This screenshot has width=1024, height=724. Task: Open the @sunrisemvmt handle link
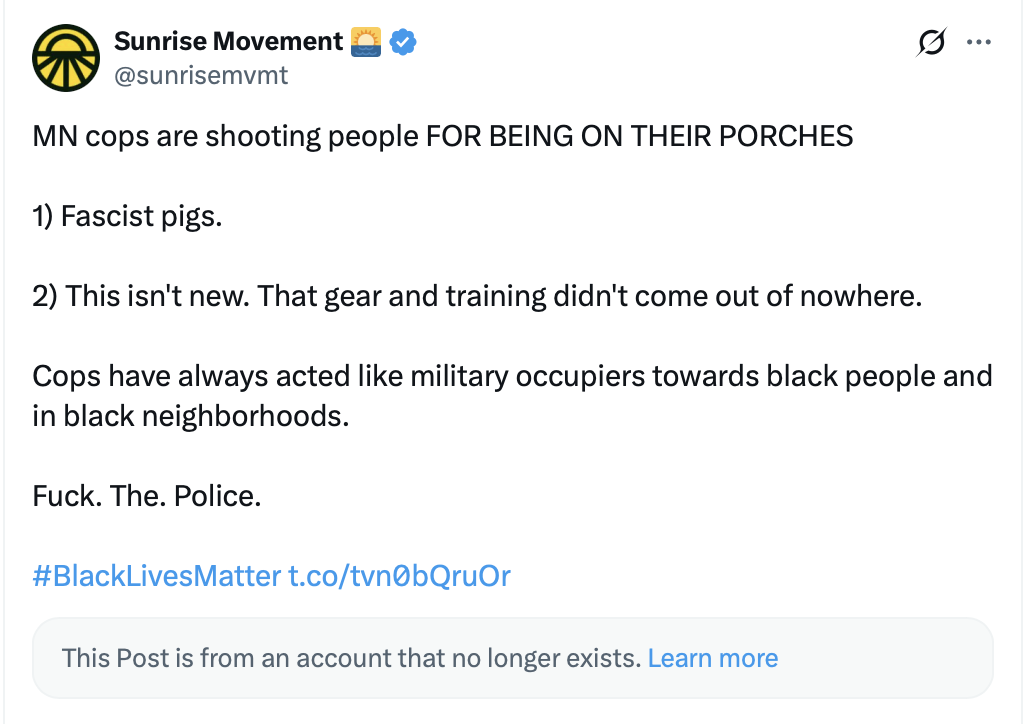201,75
